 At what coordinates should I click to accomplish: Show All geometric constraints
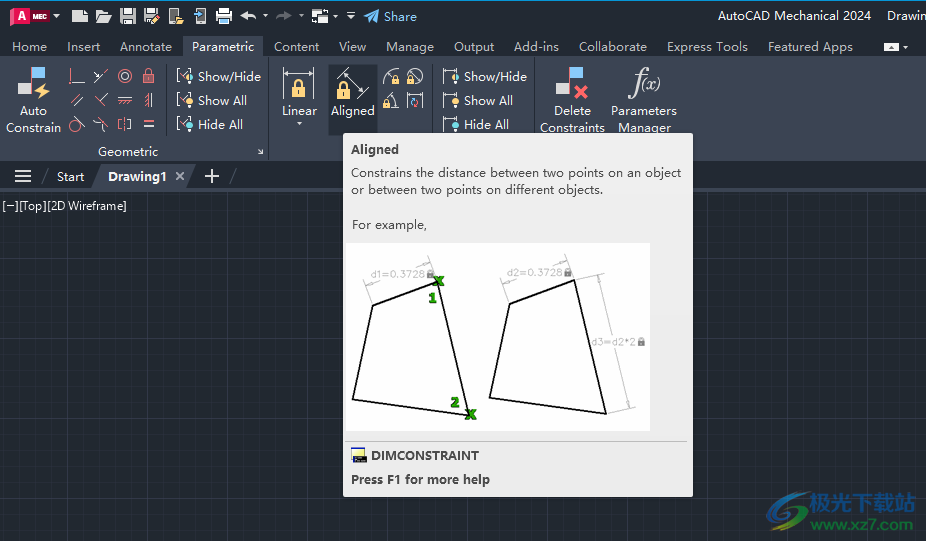coord(211,100)
